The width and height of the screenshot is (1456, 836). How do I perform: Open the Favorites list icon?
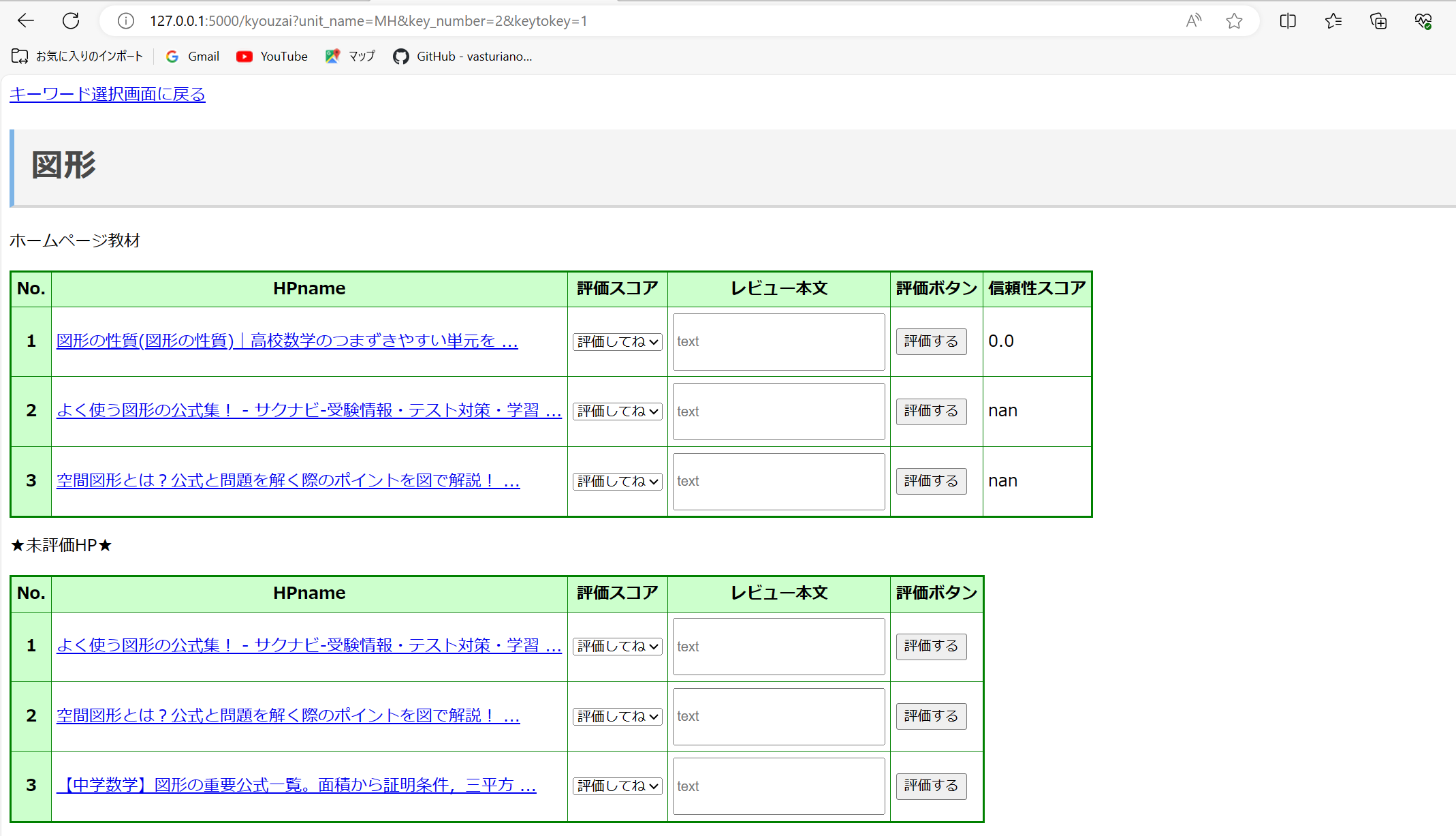(1333, 21)
